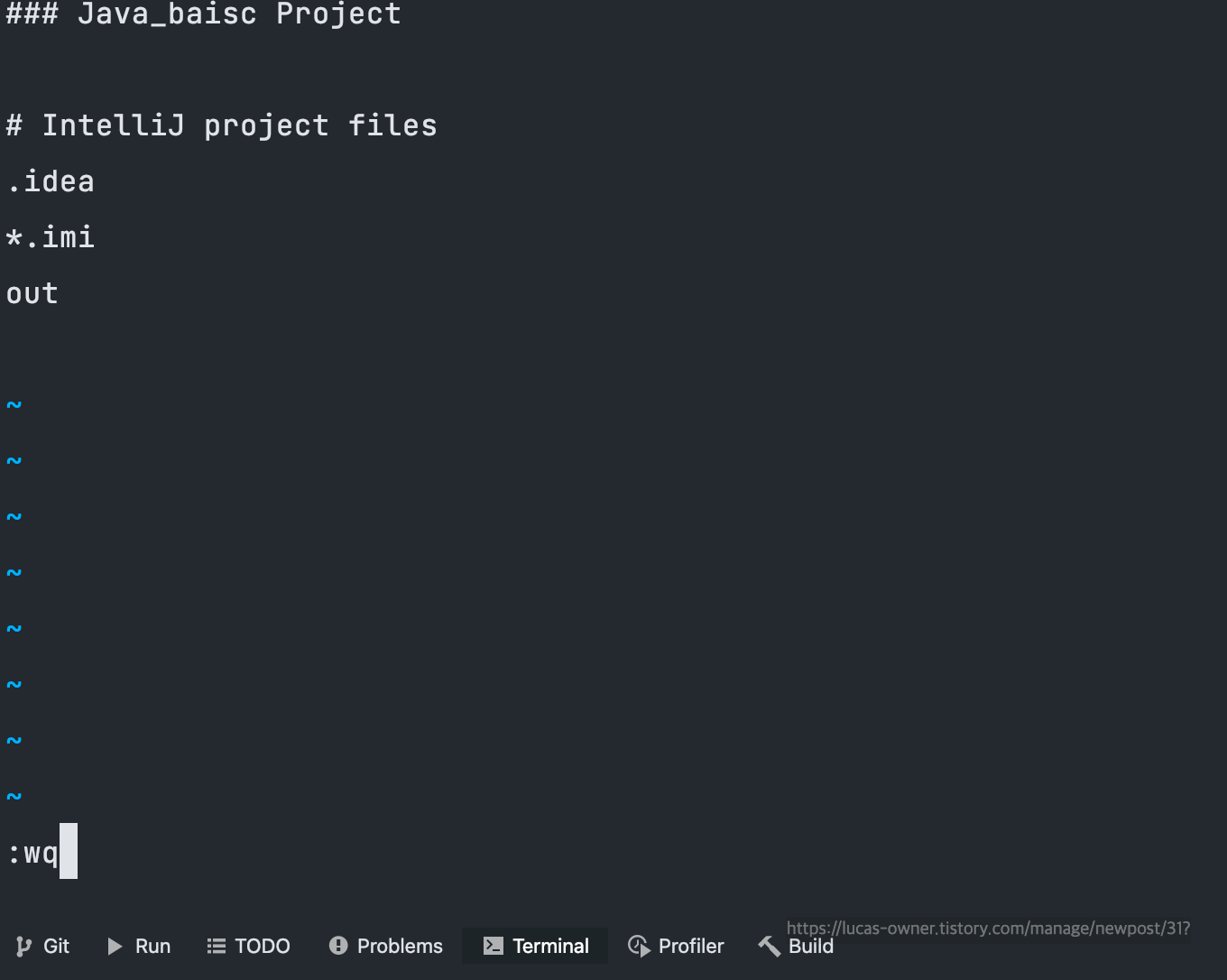Click the Problems exclamation icon

pos(338,946)
